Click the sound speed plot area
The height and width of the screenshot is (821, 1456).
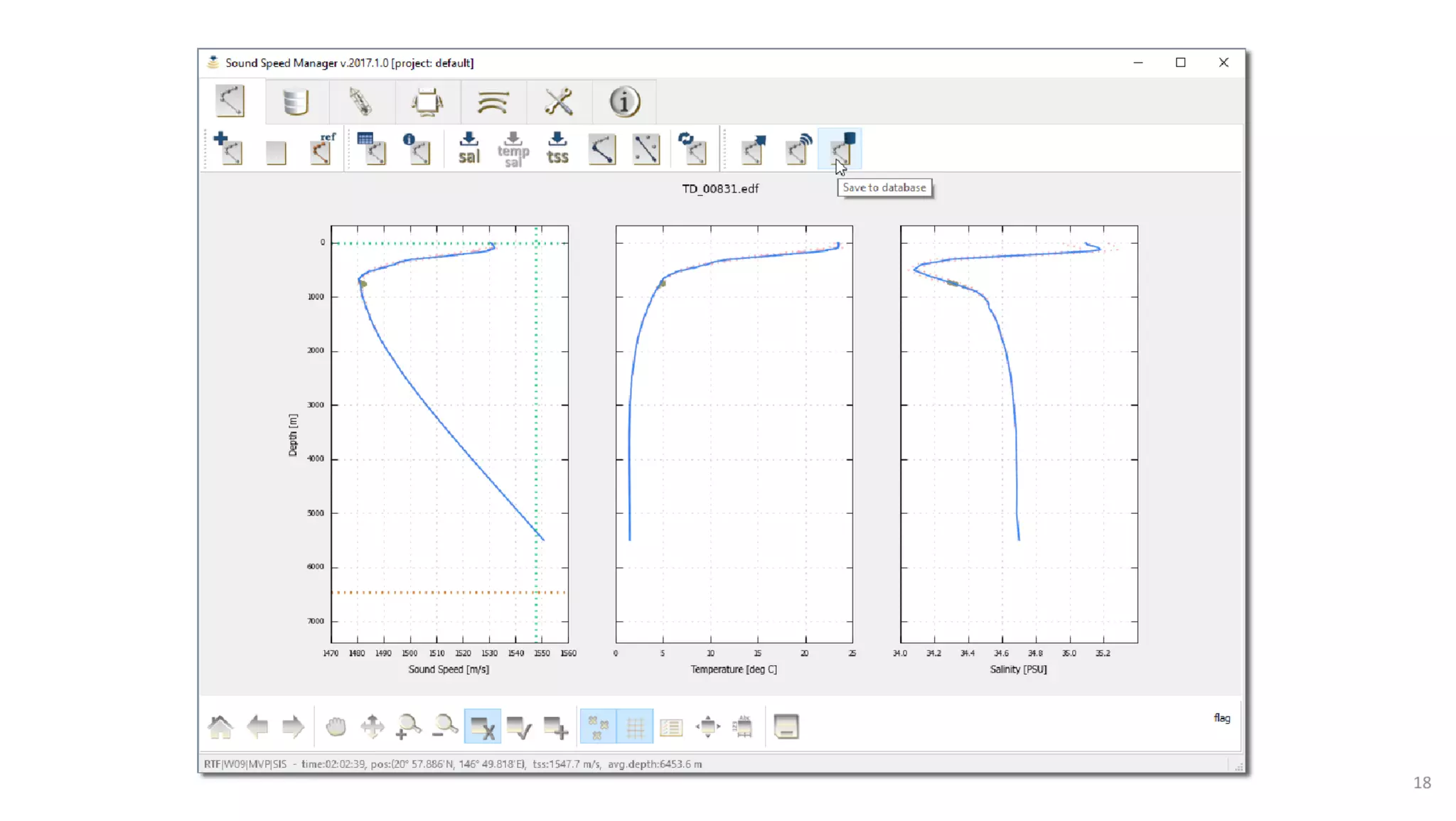click(449, 434)
